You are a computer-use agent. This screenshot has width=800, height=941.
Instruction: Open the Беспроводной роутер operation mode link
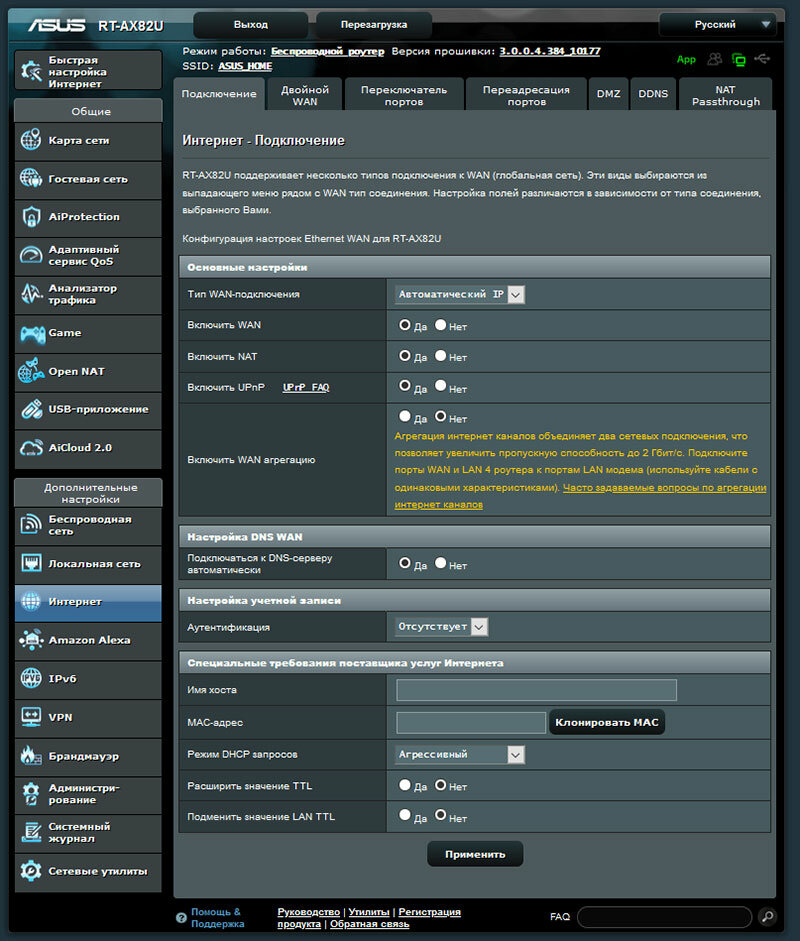pos(328,51)
